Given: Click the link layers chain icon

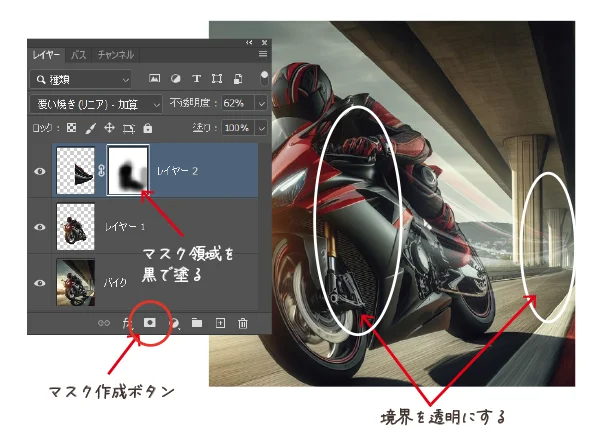Looking at the screenshot, I should [104, 323].
